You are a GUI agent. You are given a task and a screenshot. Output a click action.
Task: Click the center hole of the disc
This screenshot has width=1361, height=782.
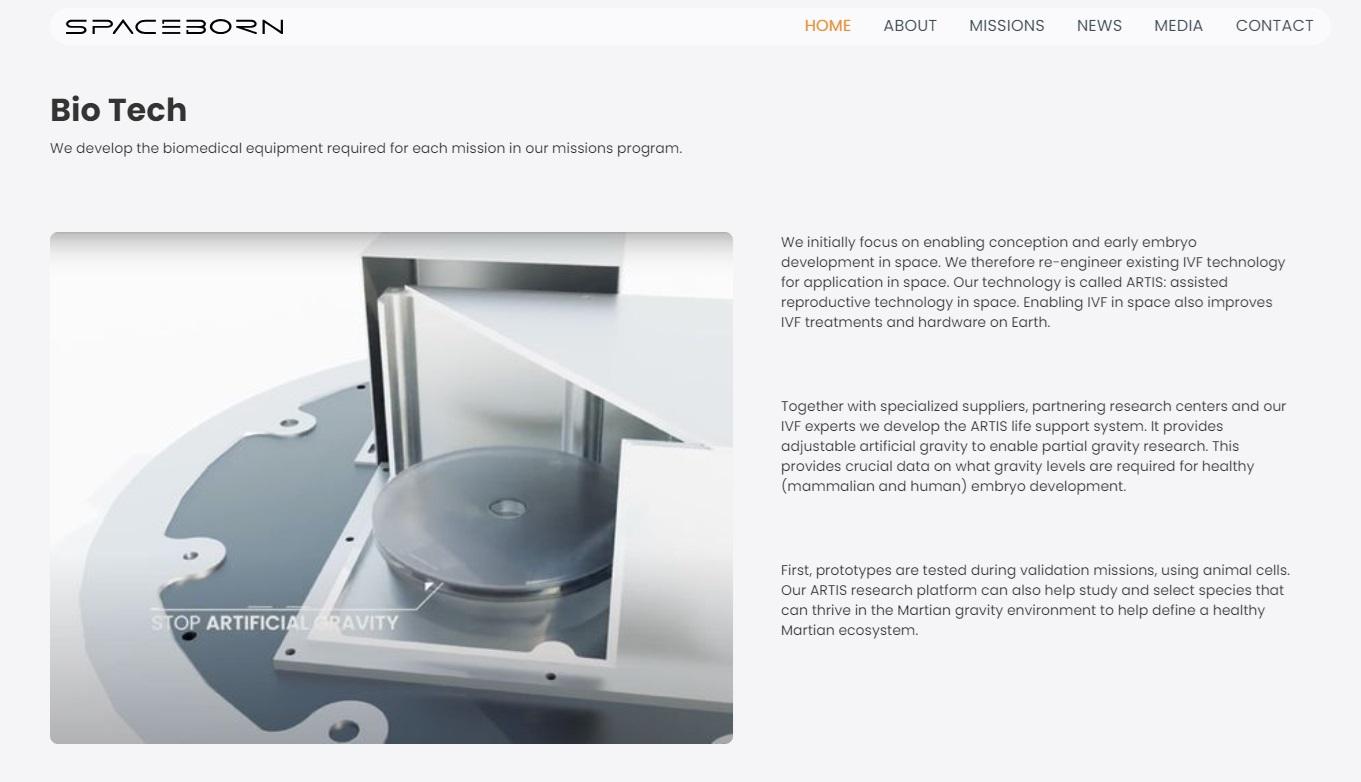(507, 507)
